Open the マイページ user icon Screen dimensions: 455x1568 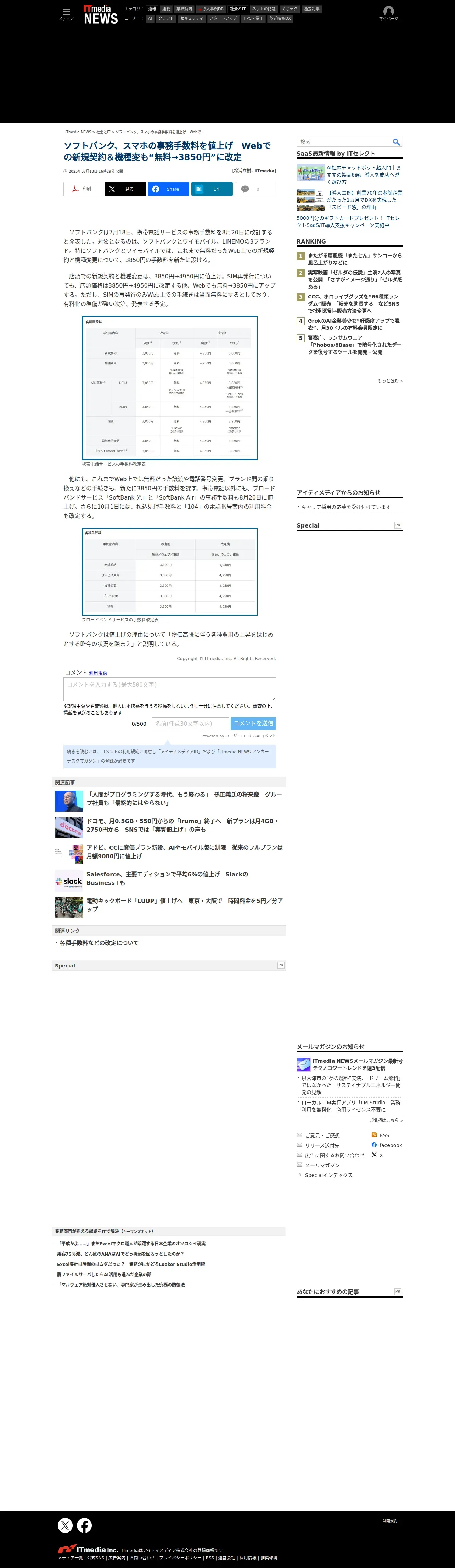click(388, 13)
